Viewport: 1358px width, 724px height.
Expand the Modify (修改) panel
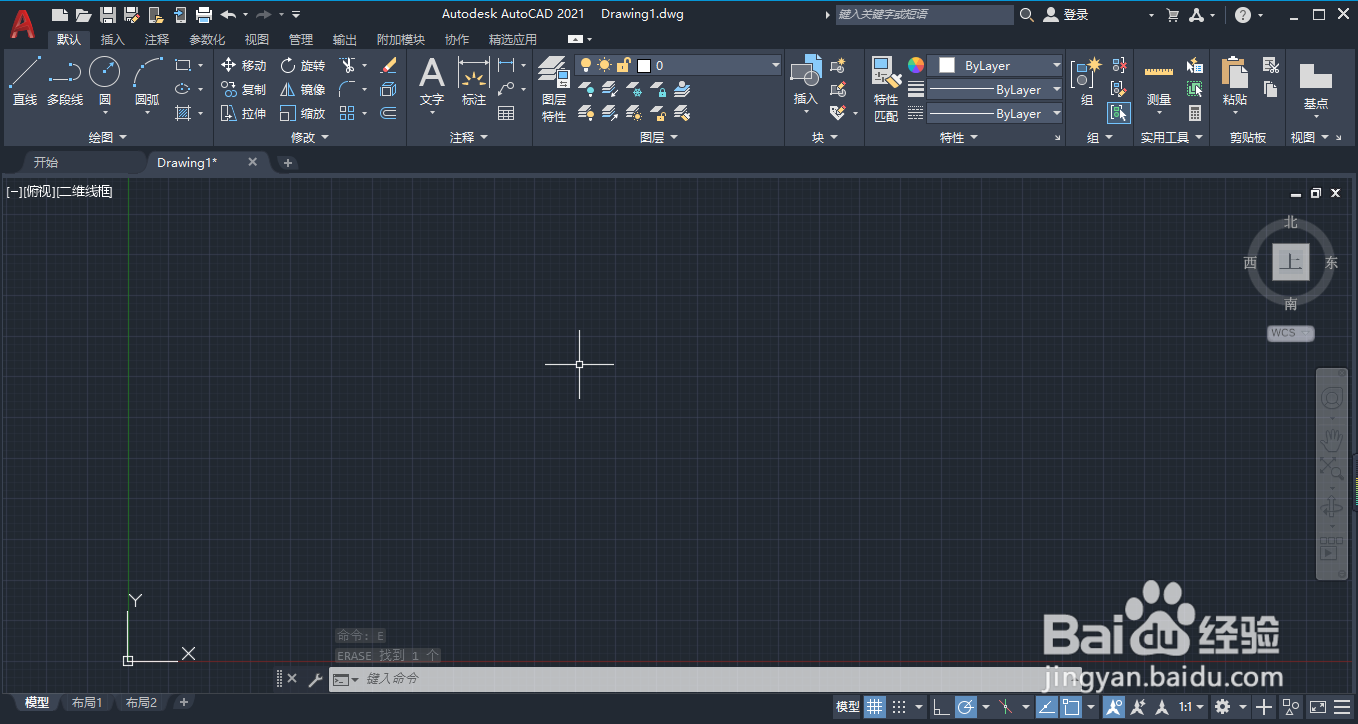[x=310, y=137]
